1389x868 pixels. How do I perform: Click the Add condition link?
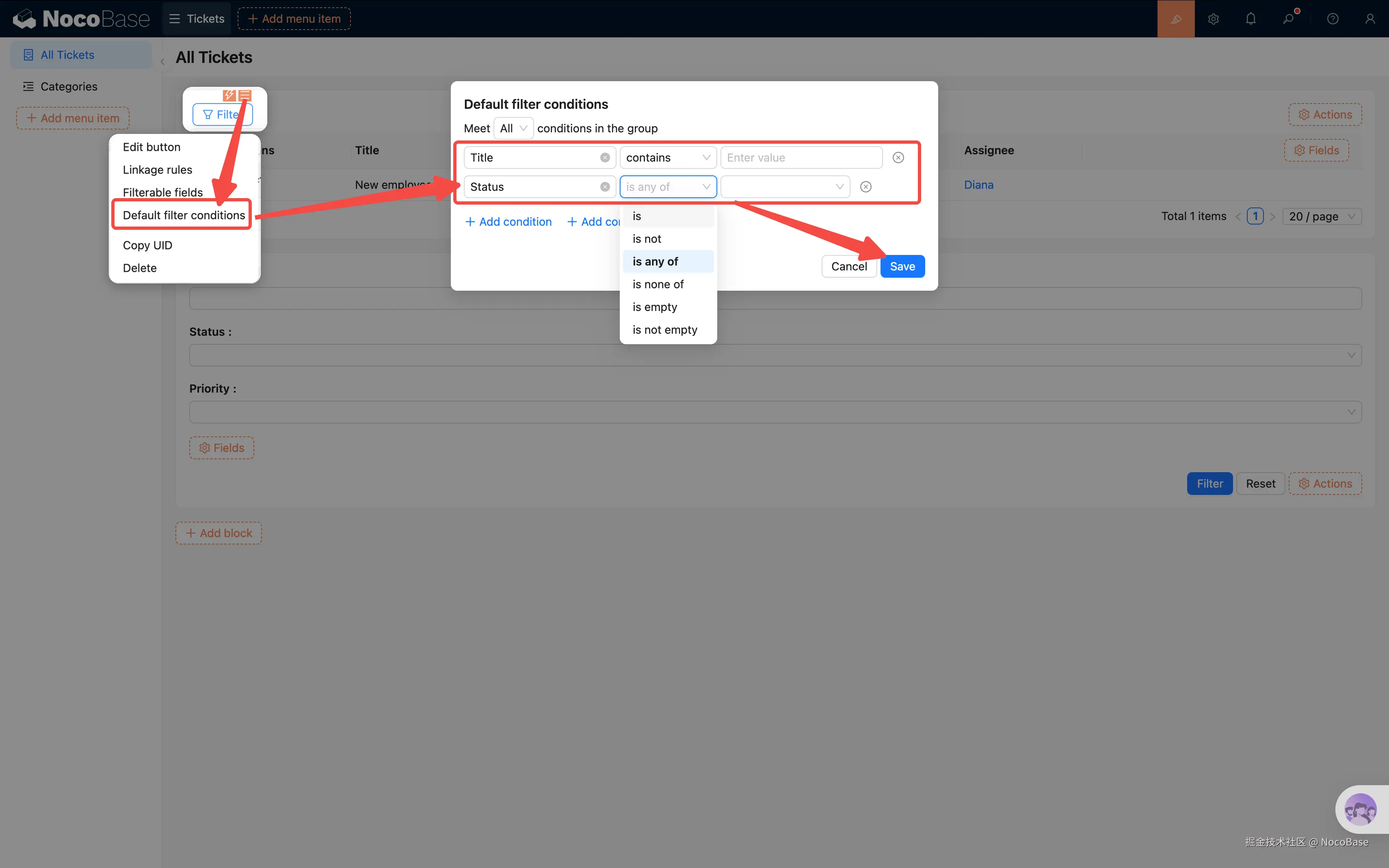point(508,222)
